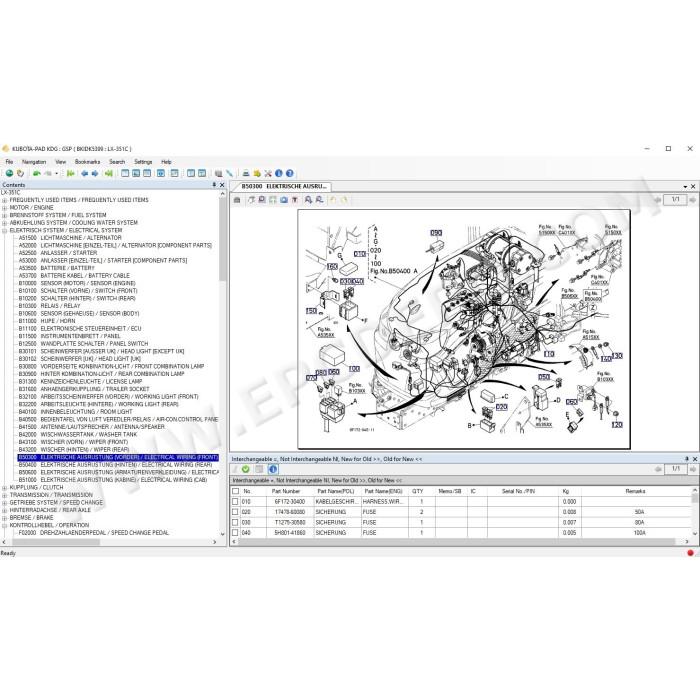Viewport: 700px width, 700px height.
Task: Click the green arrow icon left of dropdown
Action: [x=37, y=173]
